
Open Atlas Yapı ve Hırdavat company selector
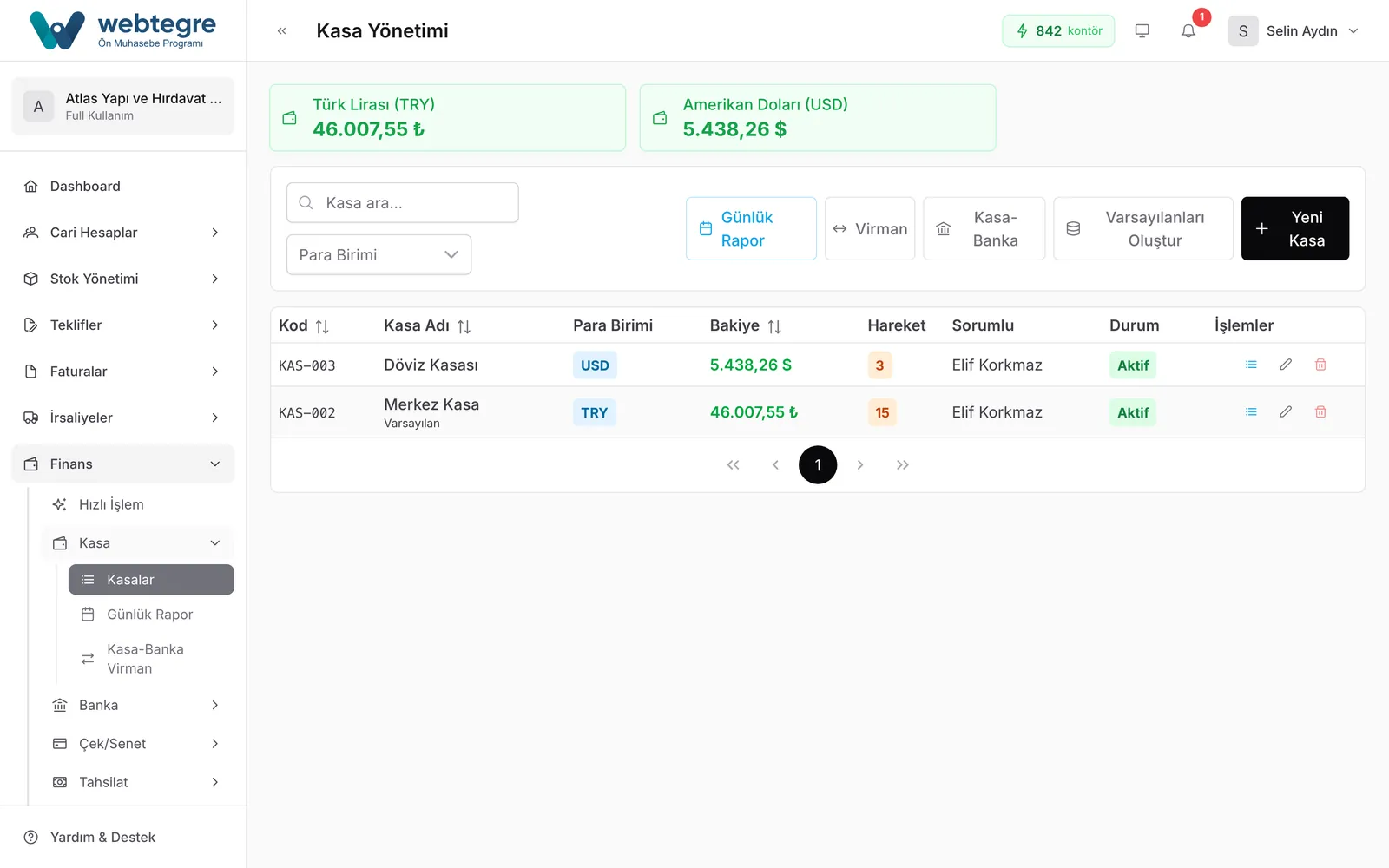(x=123, y=106)
